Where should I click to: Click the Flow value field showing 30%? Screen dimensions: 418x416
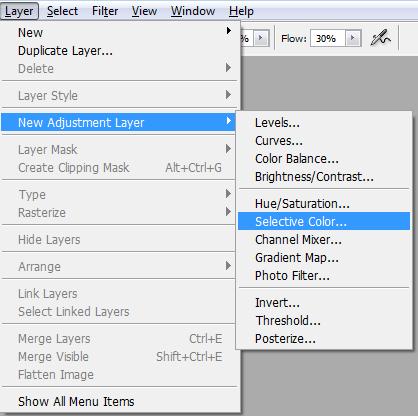click(x=328, y=38)
